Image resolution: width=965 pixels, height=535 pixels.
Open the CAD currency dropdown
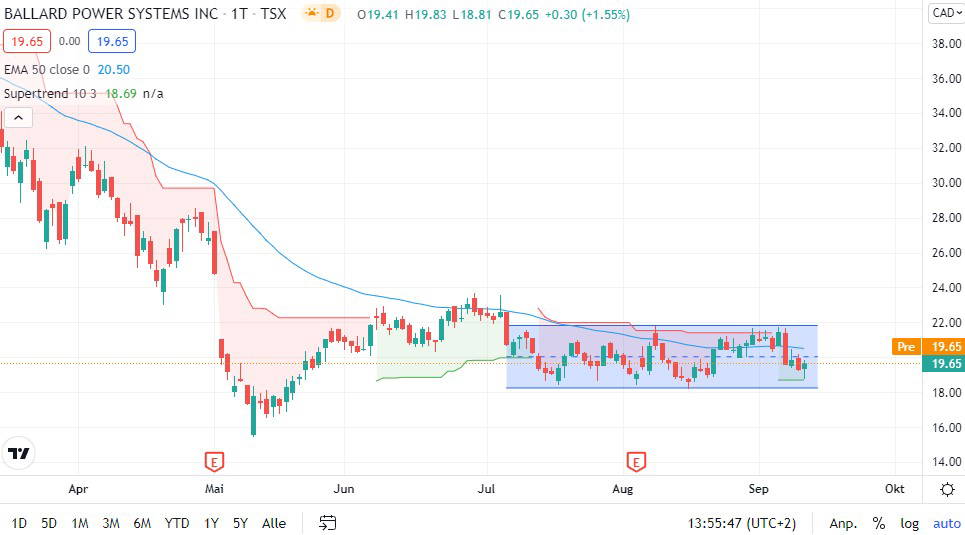[946, 12]
